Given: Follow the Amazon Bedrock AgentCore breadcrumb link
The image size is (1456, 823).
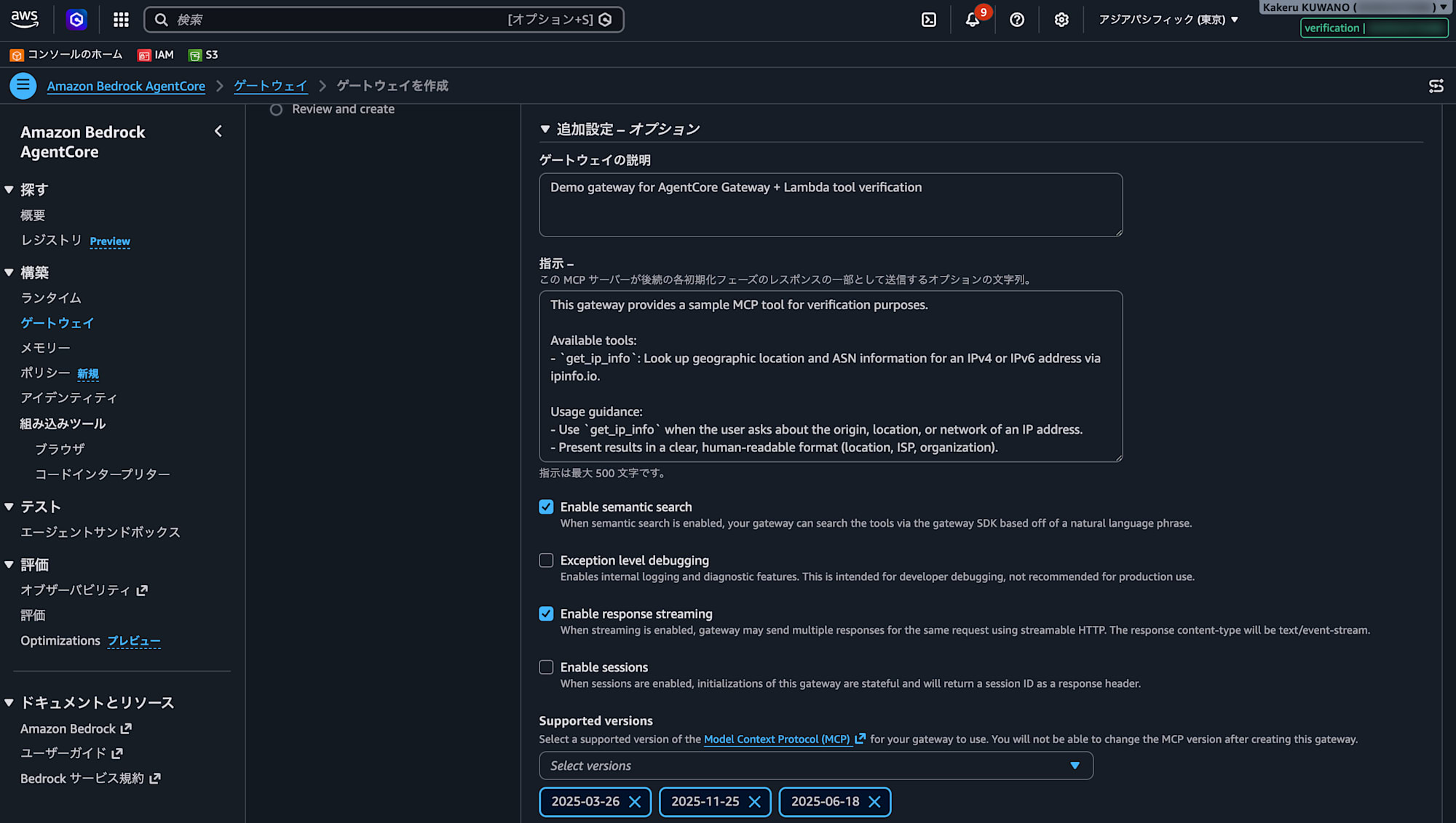Looking at the screenshot, I should 126,86.
